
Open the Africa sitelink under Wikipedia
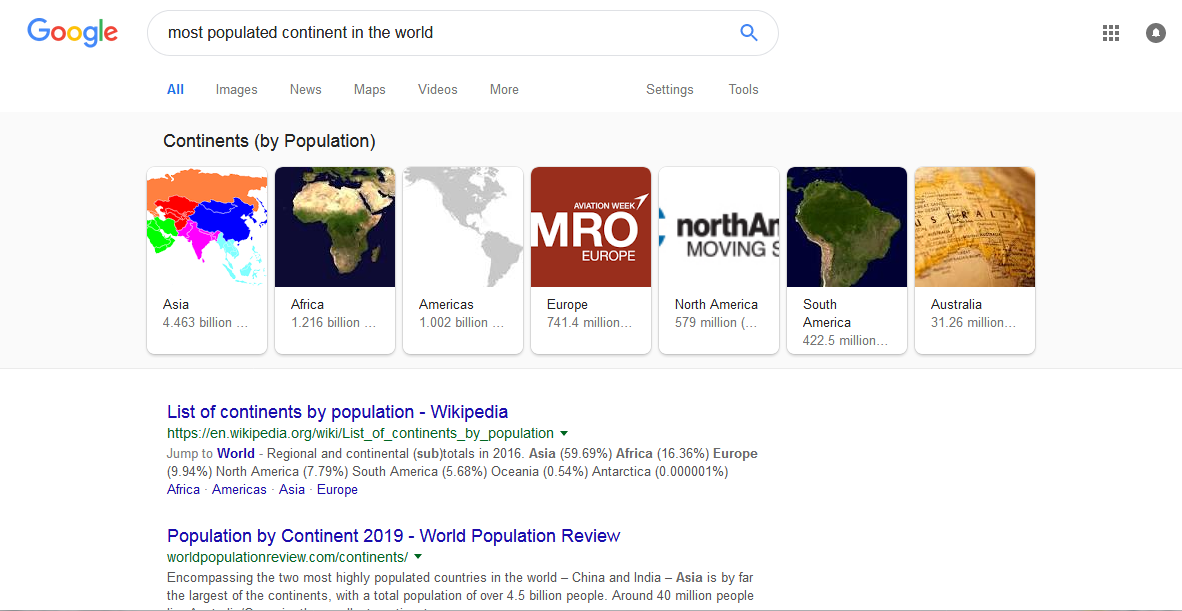183,490
